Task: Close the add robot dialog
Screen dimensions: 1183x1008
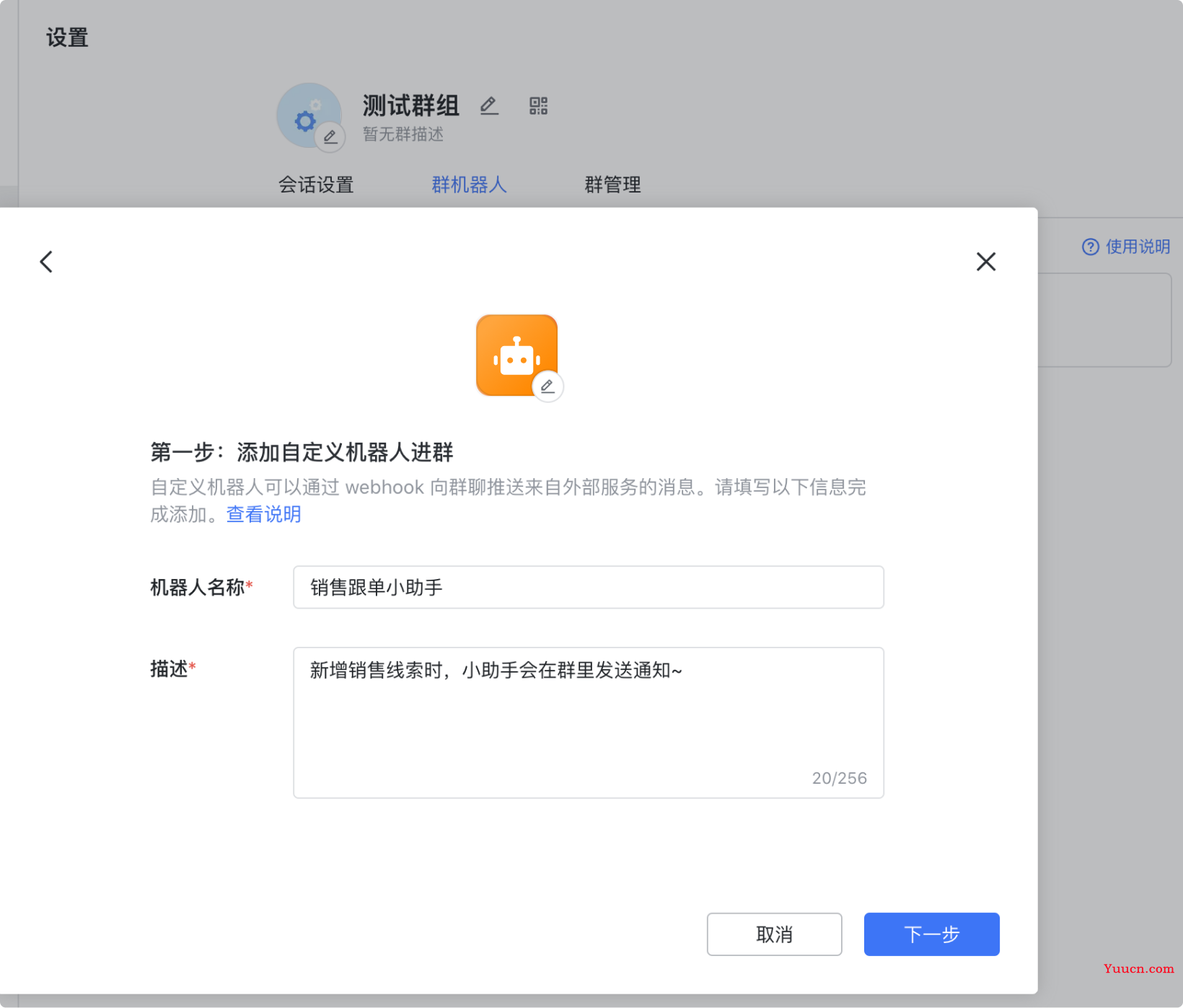Action: 985,262
